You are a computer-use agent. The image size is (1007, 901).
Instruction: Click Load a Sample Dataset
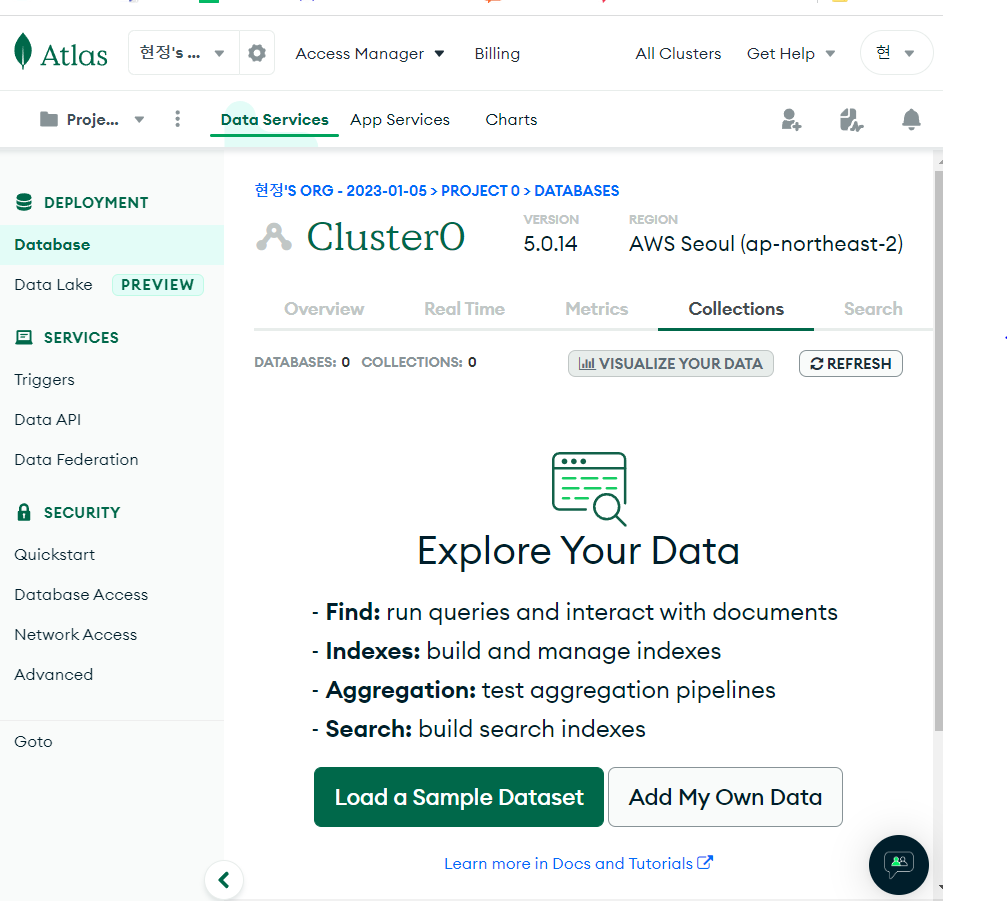pos(459,797)
